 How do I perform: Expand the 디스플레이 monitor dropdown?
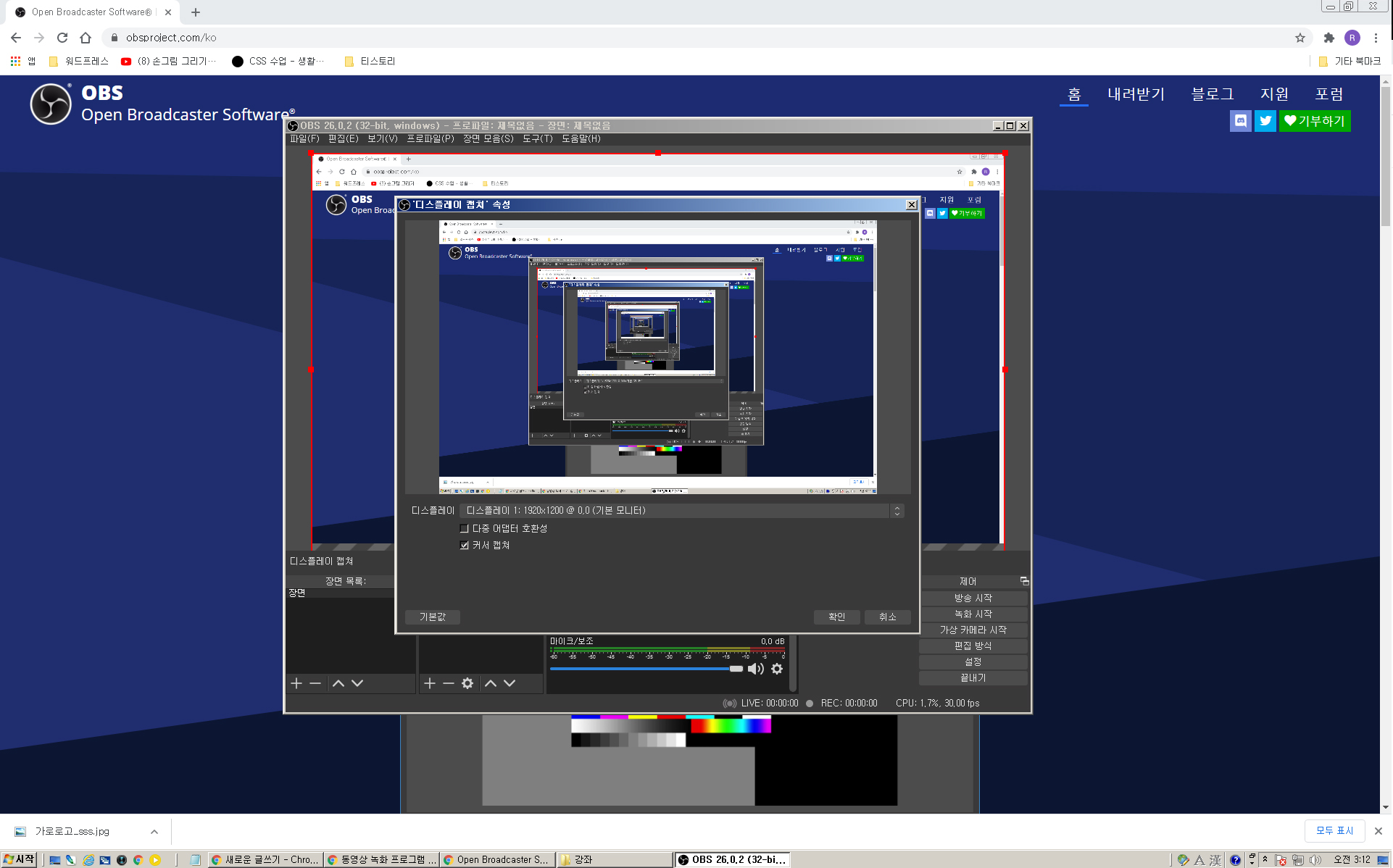(x=897, y=511)
